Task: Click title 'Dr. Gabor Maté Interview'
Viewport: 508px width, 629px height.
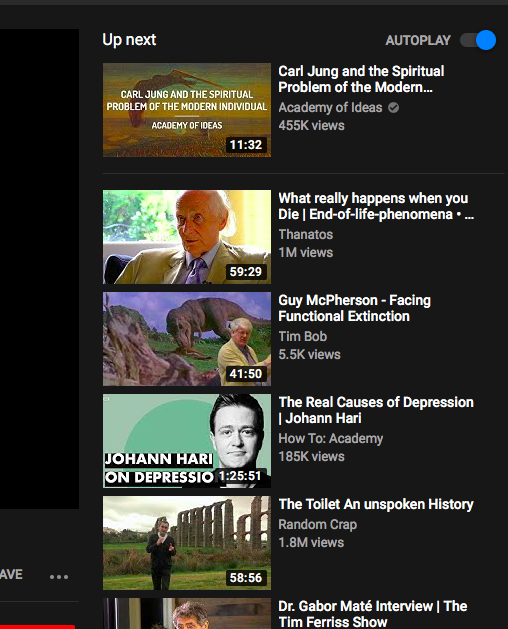Action: 373,614
